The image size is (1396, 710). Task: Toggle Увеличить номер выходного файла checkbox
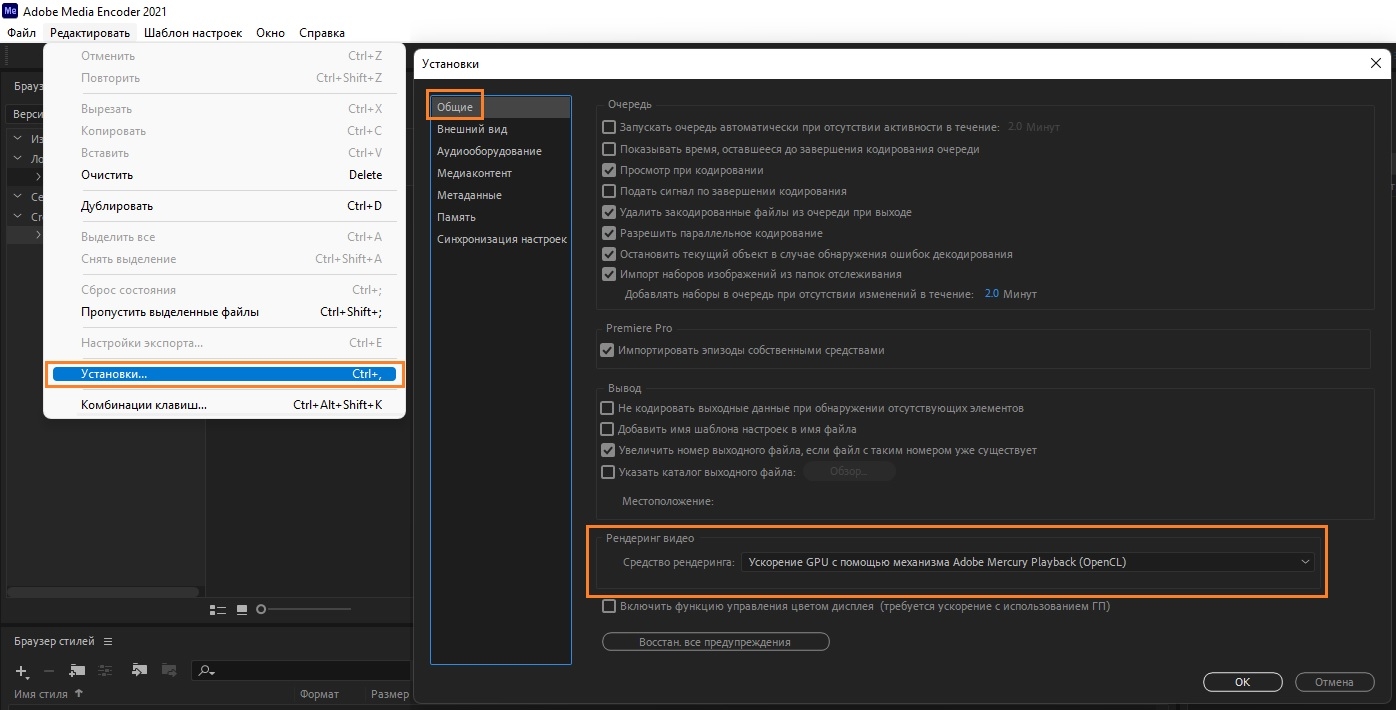point(607,450)
